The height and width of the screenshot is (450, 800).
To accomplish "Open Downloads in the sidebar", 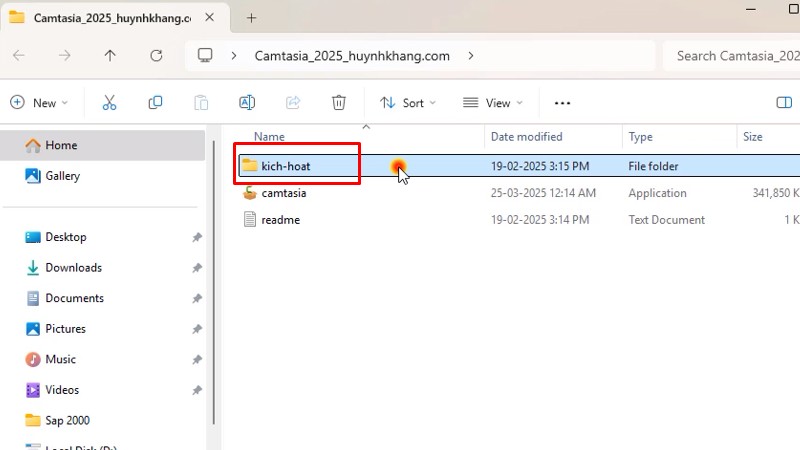I will [73, 268].
